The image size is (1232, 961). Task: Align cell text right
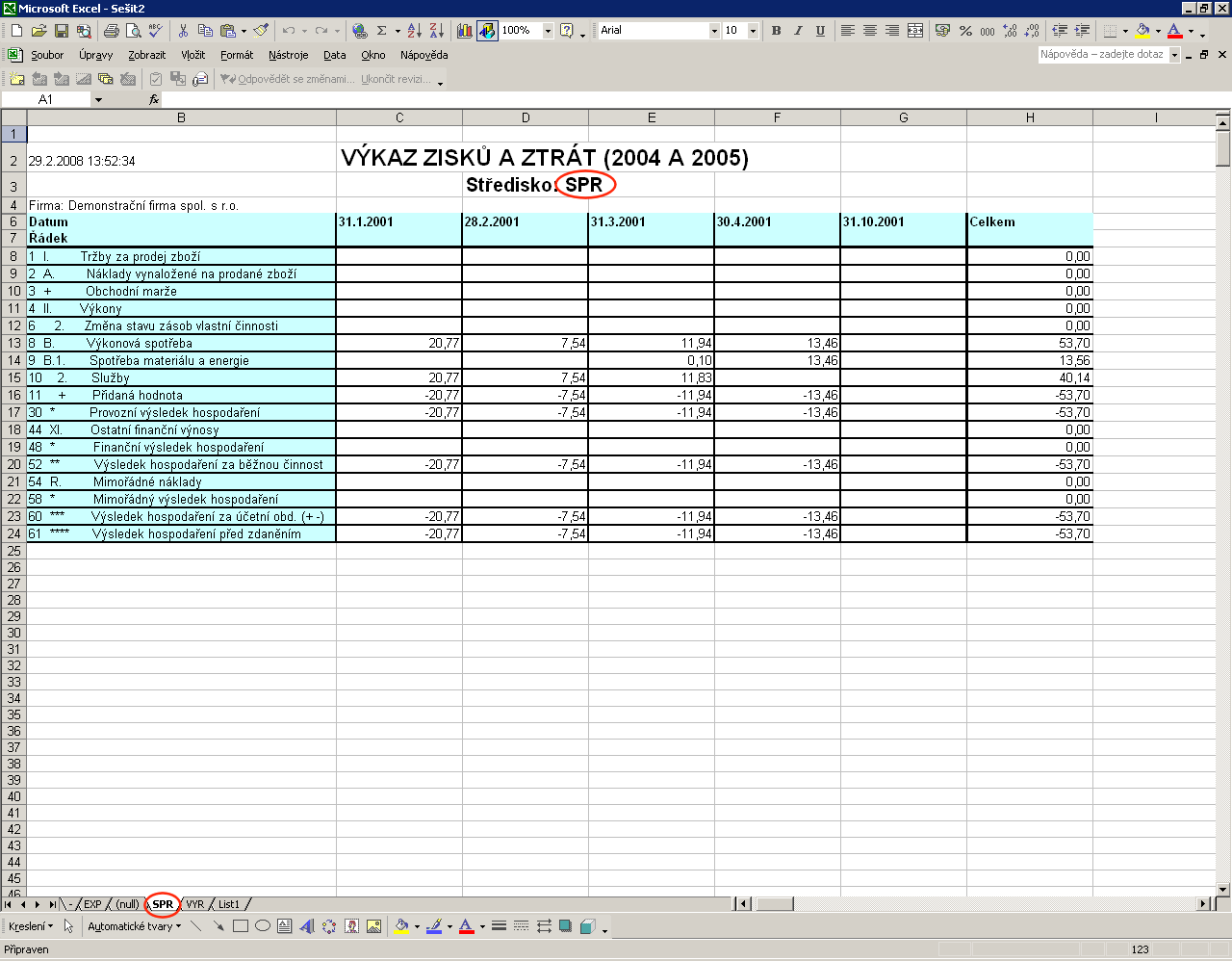[x=892, y=31]
